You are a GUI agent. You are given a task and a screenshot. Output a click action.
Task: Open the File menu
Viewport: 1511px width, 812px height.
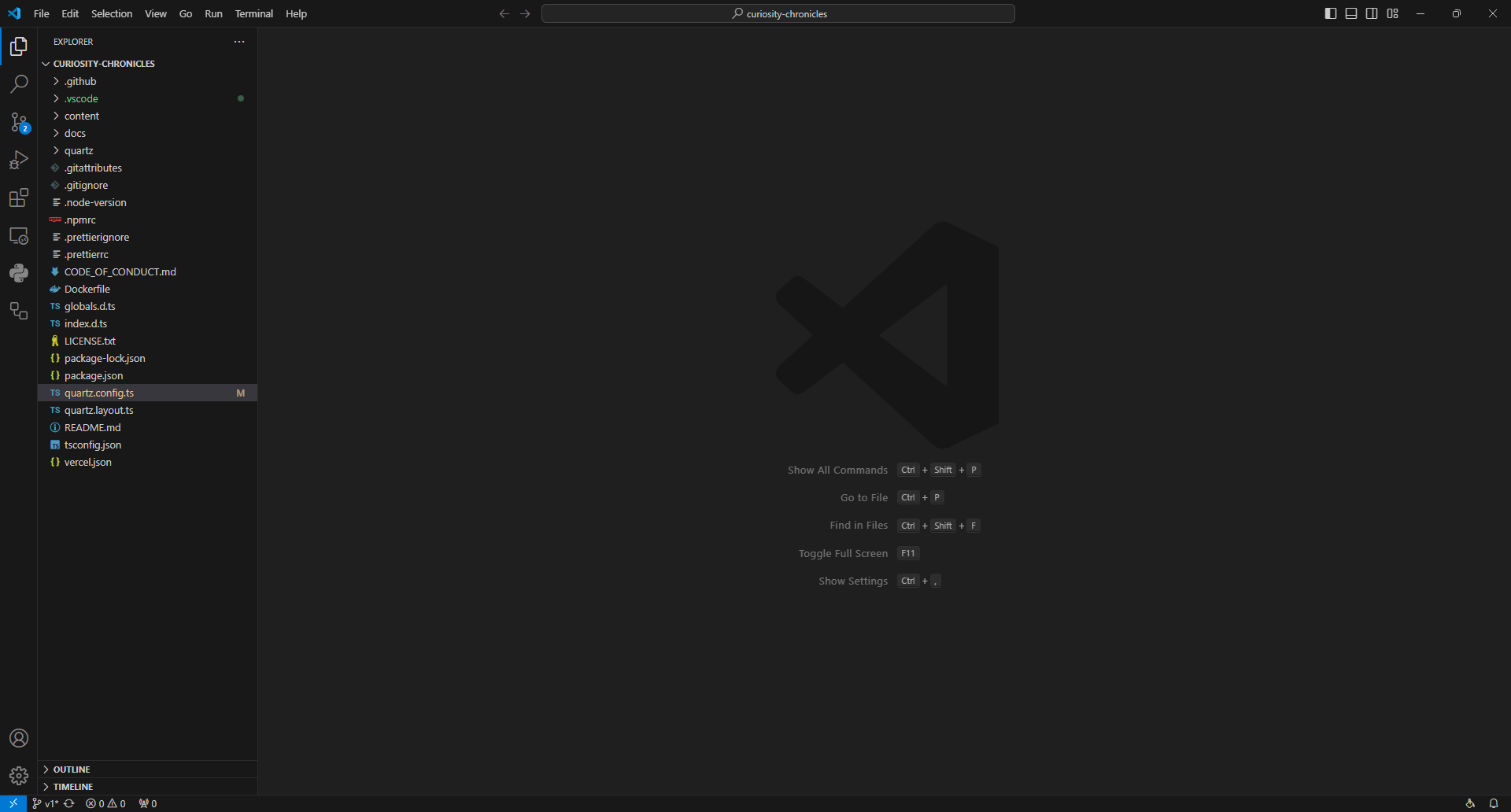(42, 13)
